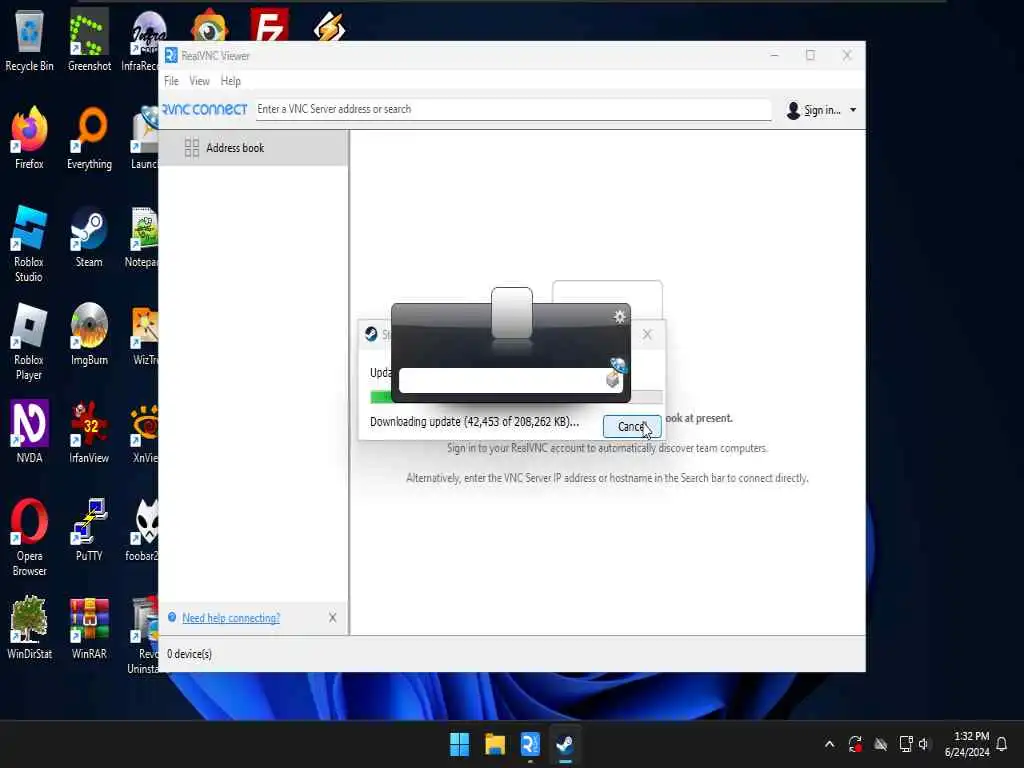The height and width of the screenshot is (768, 1024).
Task: Click the taskbar clock and date
Action: tap(967, 744)
